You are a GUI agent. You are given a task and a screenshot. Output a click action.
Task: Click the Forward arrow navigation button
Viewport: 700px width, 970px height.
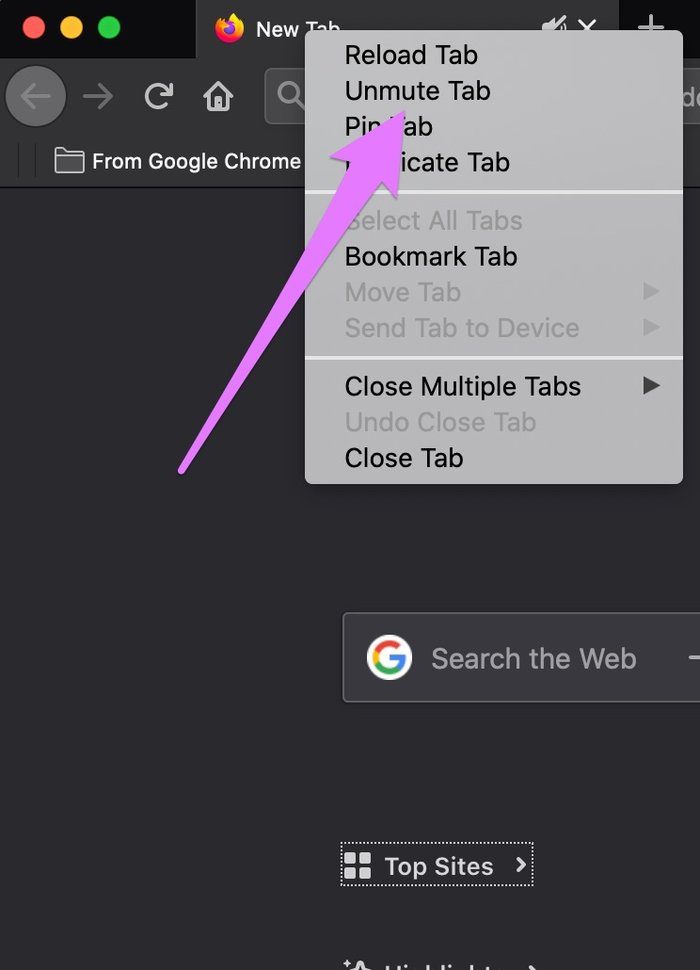point(98,96)
